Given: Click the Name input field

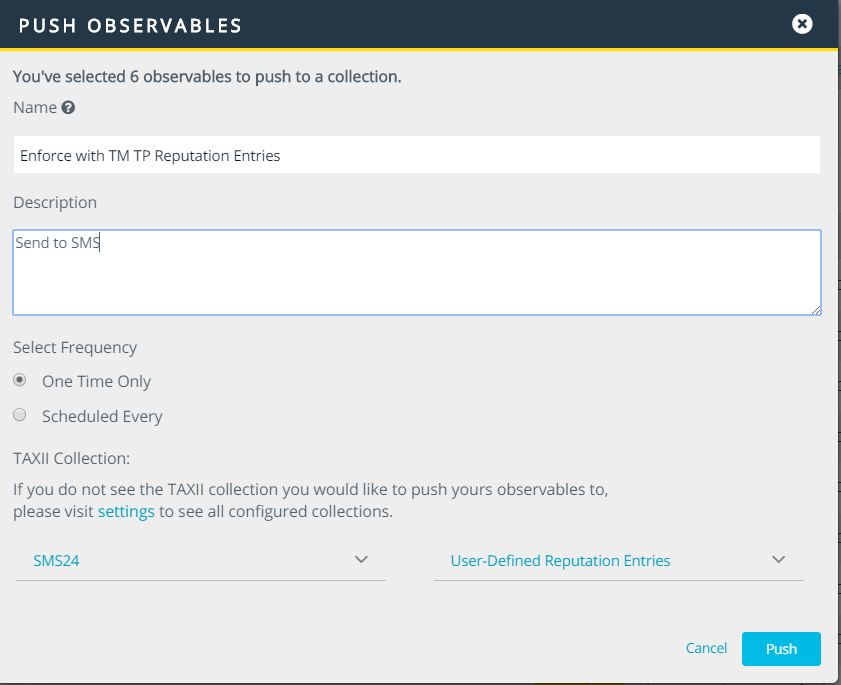Looking at the screenshot, I should point(416,155).
